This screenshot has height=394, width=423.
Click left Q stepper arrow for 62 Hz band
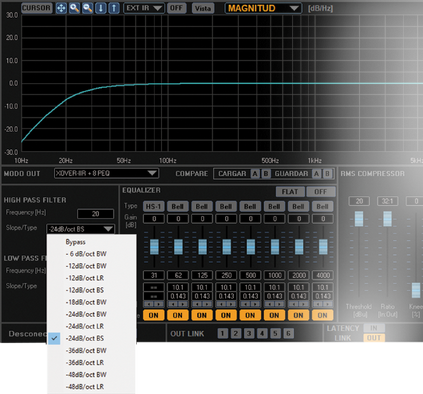pos(173,304)
